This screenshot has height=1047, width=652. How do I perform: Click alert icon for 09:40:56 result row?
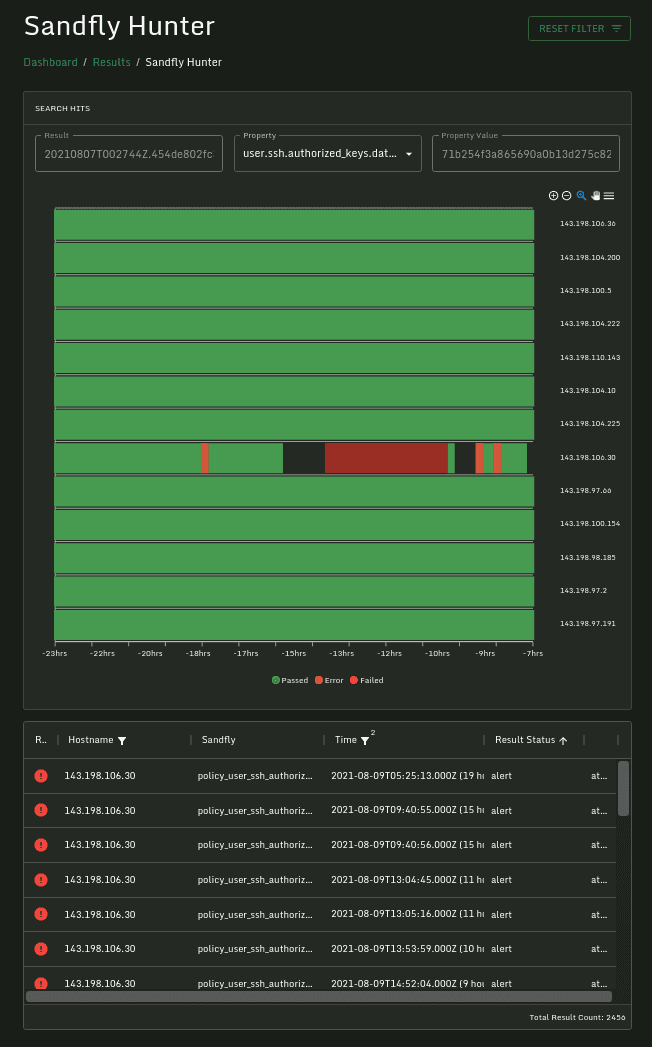point(41,845)
